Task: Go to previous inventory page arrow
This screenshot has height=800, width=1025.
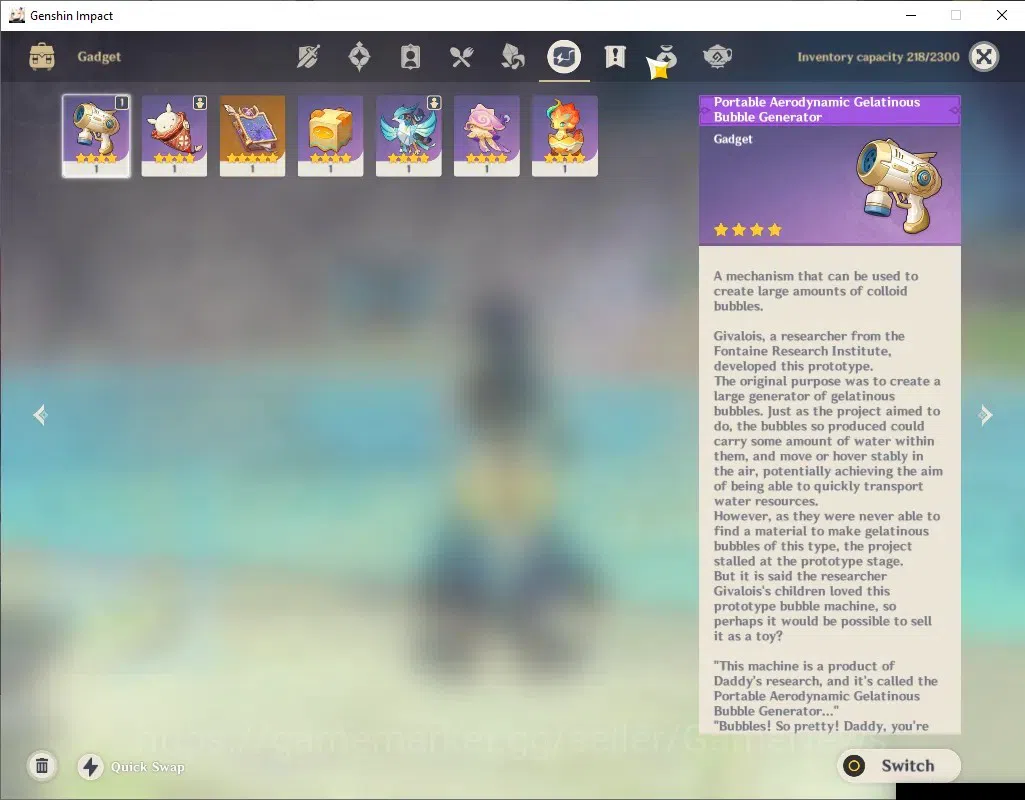Action: point(41,415)
